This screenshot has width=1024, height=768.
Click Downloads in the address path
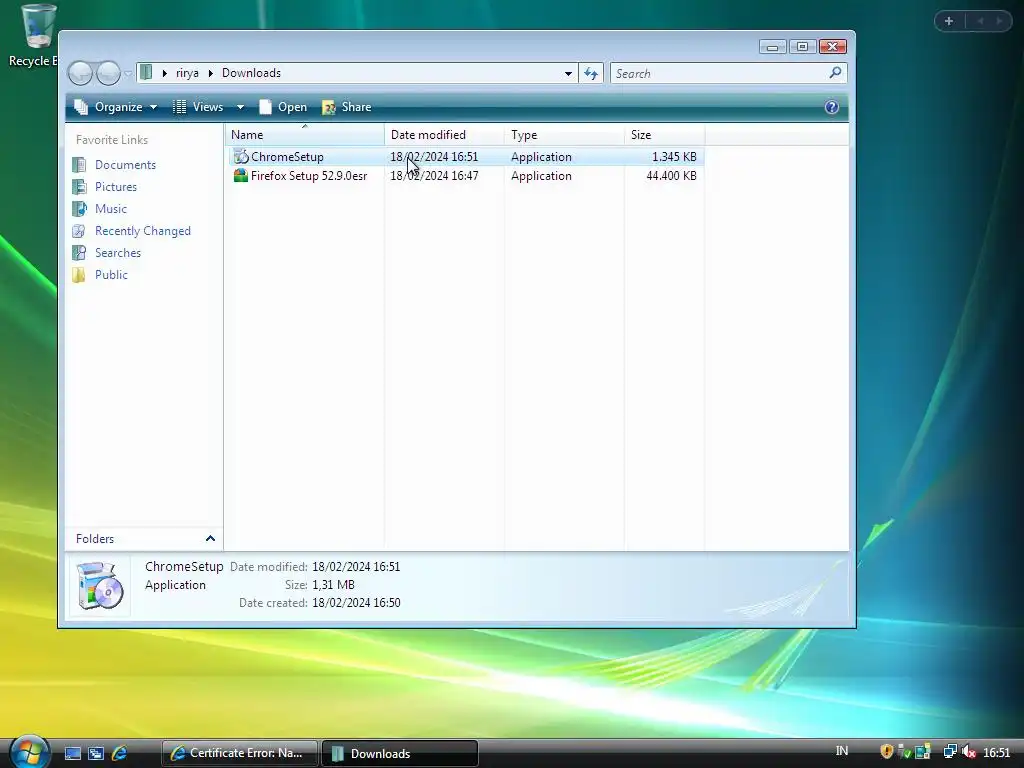251,73
